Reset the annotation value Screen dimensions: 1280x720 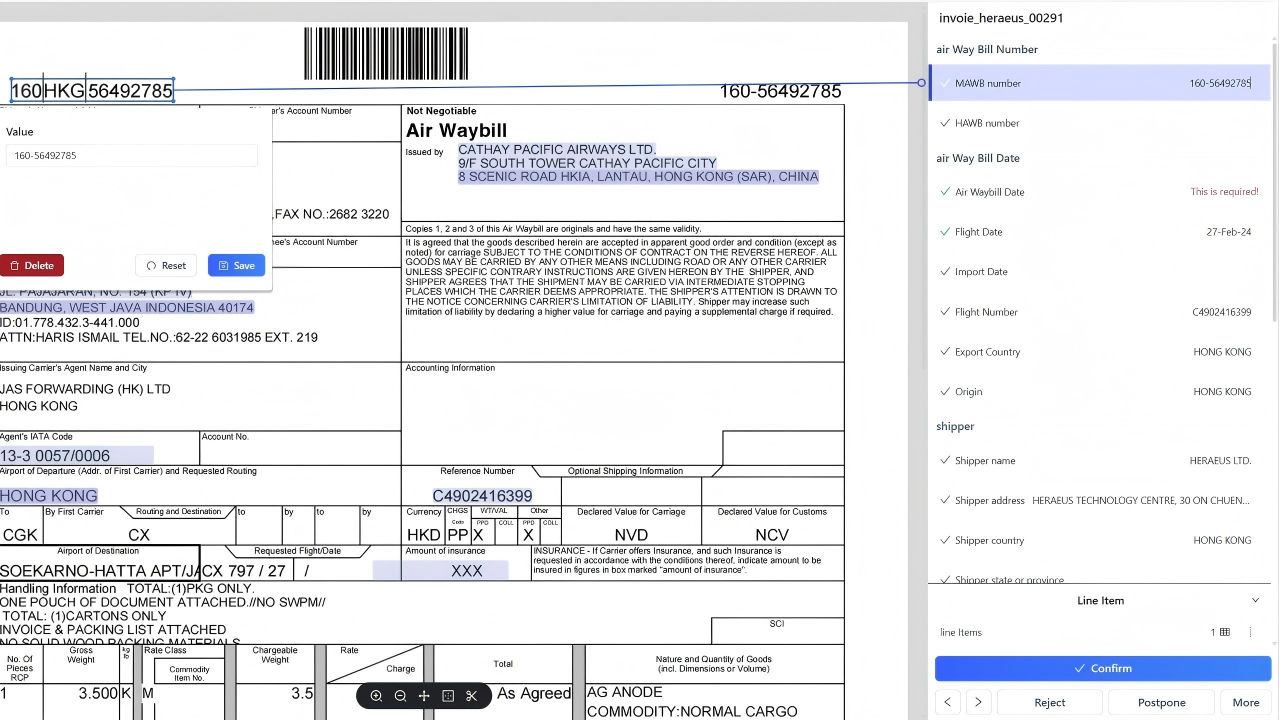[x=166, y=265]
